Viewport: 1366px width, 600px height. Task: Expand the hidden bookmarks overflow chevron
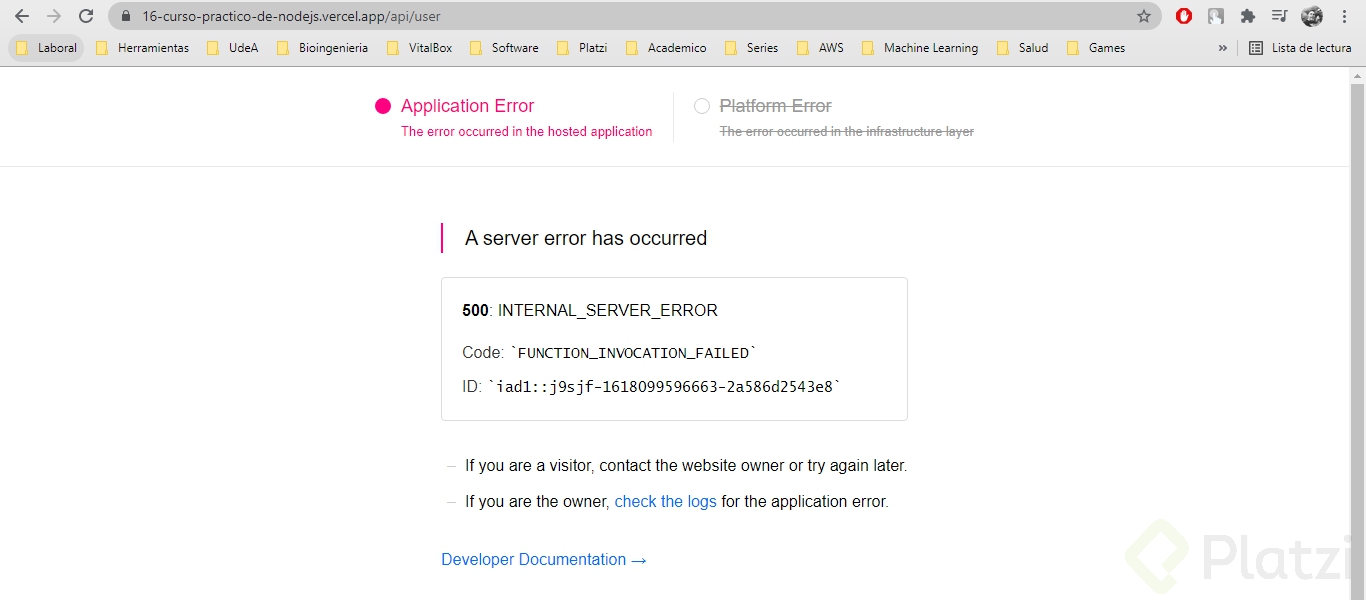(1222, 48)
